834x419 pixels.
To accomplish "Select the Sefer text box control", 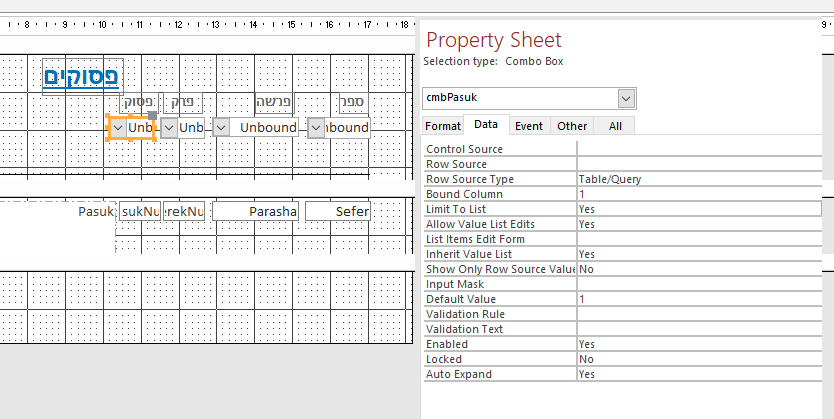I will click(338, 212).
